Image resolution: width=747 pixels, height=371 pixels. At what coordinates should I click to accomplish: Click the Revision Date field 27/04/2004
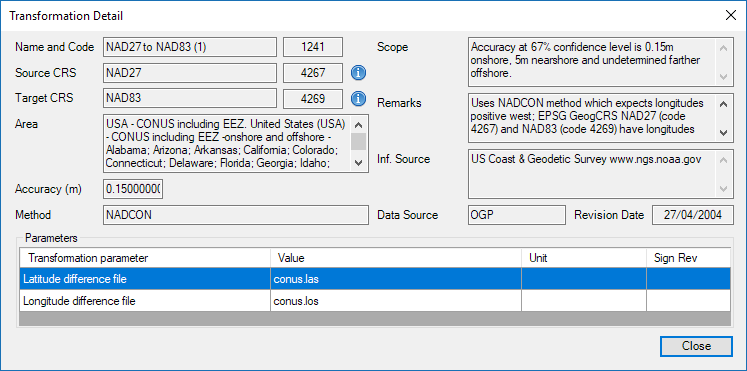pyautogui.click(x=692, y=215)
